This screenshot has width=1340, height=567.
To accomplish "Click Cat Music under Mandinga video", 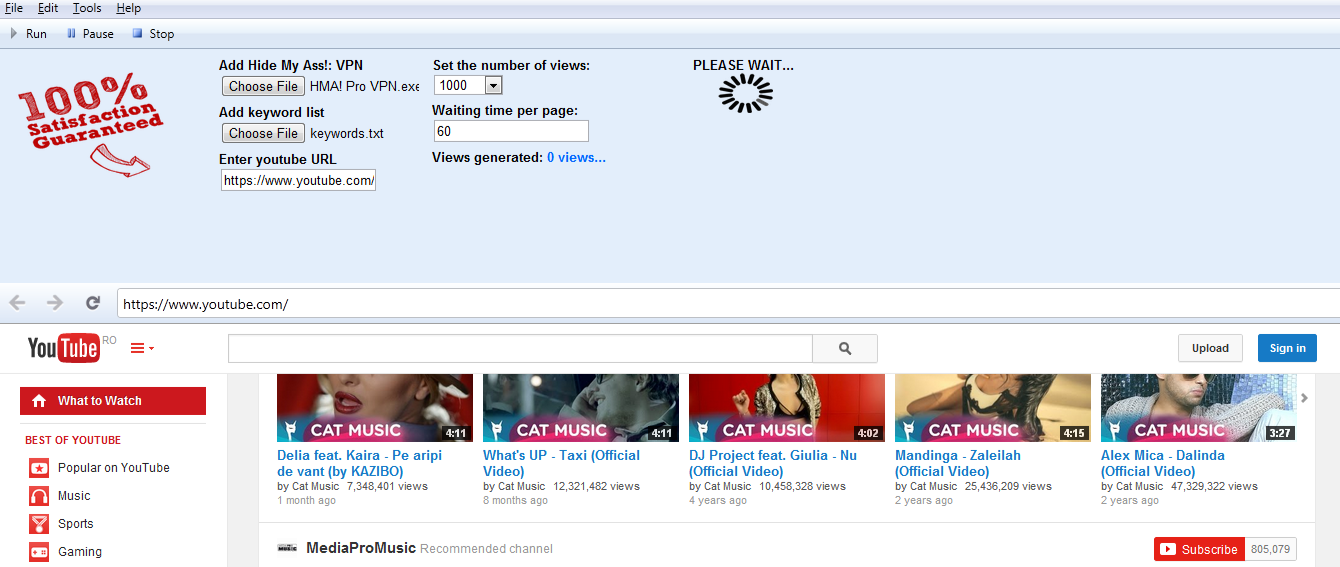I will tap(933, 487).
